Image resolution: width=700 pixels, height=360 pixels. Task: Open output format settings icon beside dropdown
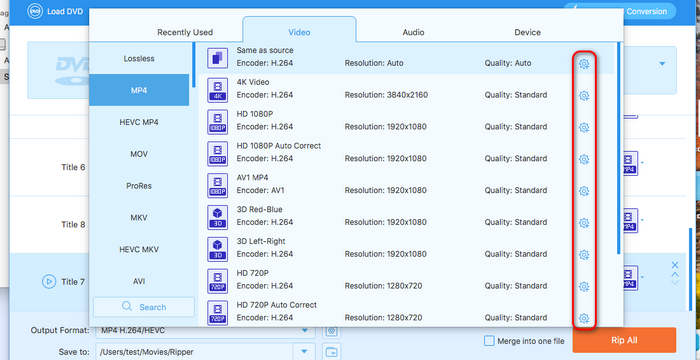pos(331,331)
